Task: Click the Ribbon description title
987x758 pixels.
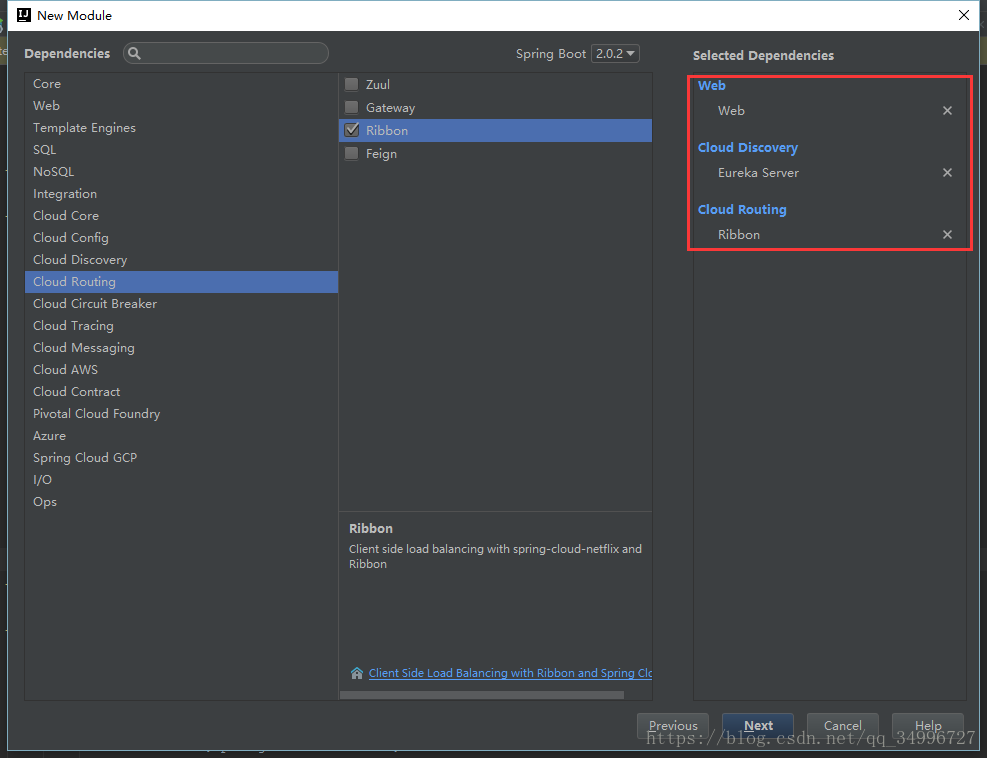Action: point(371,529)
